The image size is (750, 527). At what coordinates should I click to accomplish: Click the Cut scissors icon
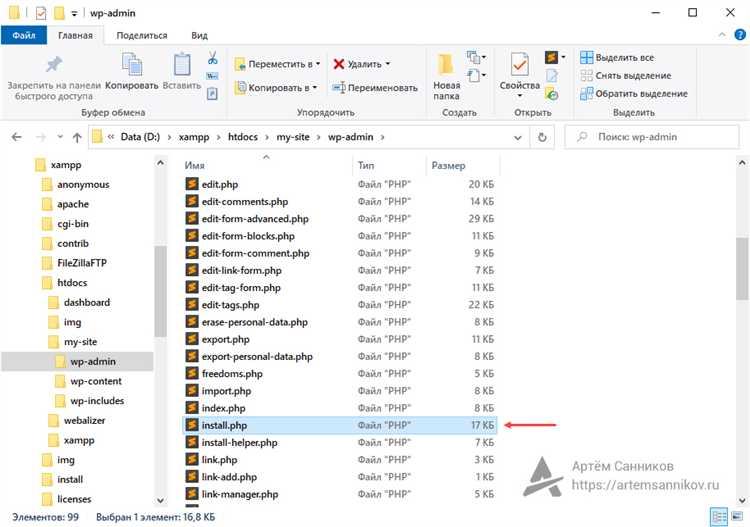click(x=212, y=58)
